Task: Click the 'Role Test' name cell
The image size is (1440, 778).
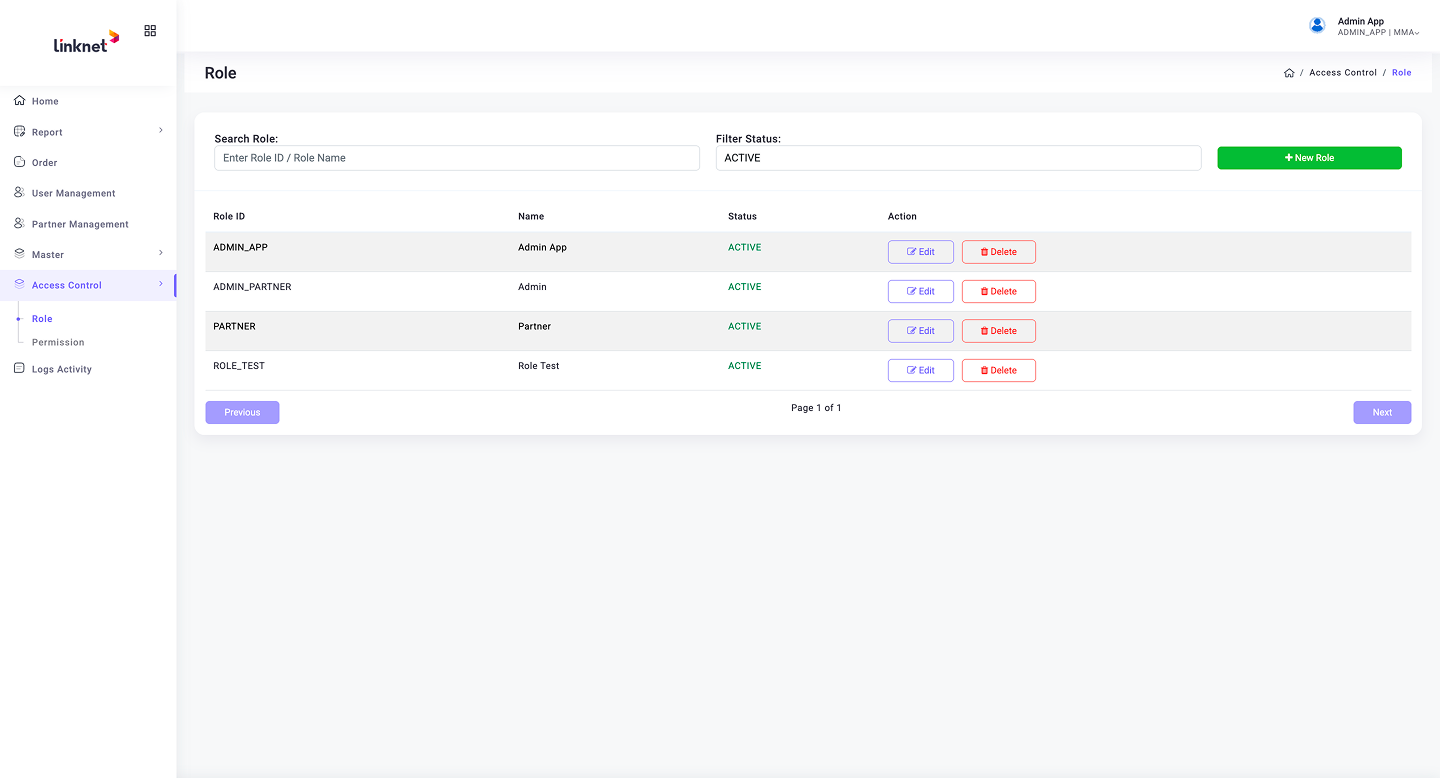Action: tap(539, 366)
